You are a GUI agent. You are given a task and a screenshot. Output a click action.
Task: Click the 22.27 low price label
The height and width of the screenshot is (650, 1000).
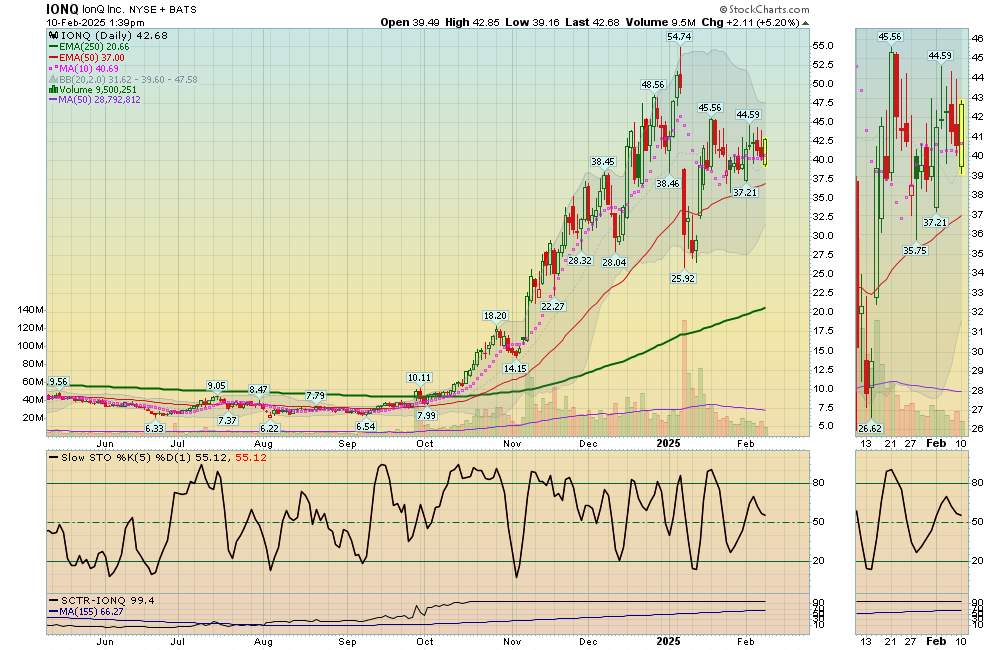click(x=553, y=306)
